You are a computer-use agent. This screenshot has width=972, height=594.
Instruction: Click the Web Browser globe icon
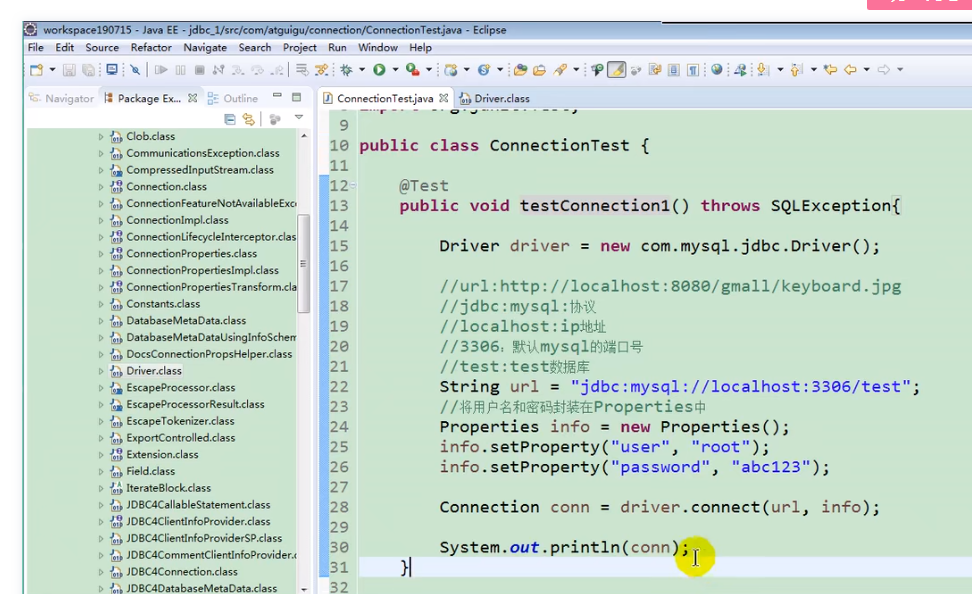(717, 69)
